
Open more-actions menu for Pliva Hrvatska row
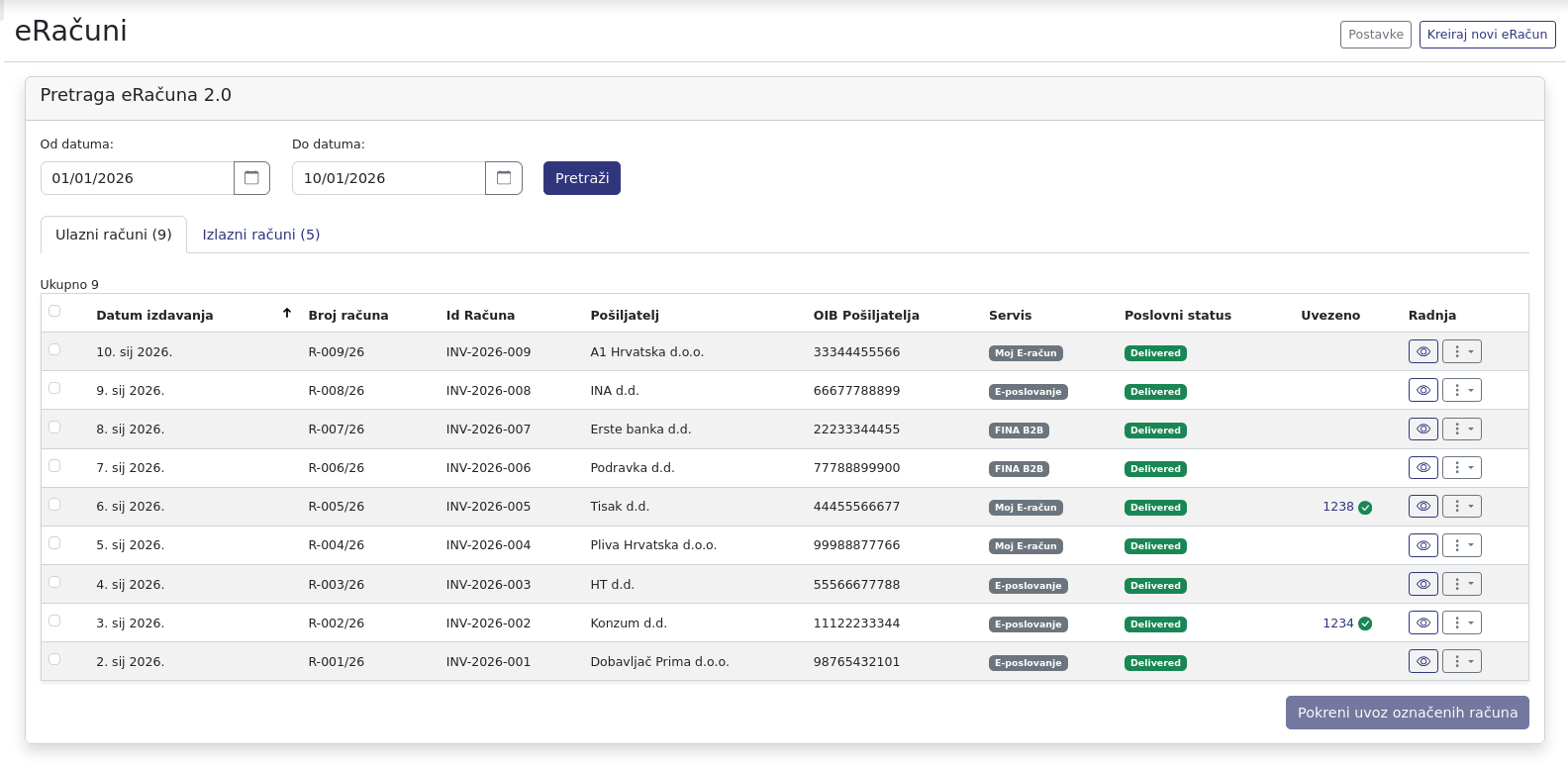(x=1462, y=545)
